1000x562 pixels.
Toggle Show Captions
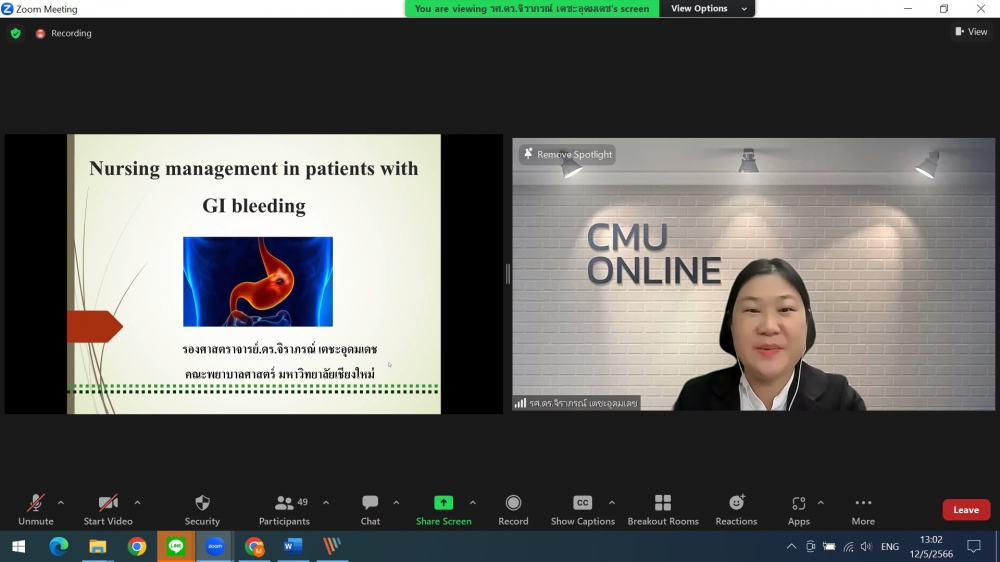point(582,509)
